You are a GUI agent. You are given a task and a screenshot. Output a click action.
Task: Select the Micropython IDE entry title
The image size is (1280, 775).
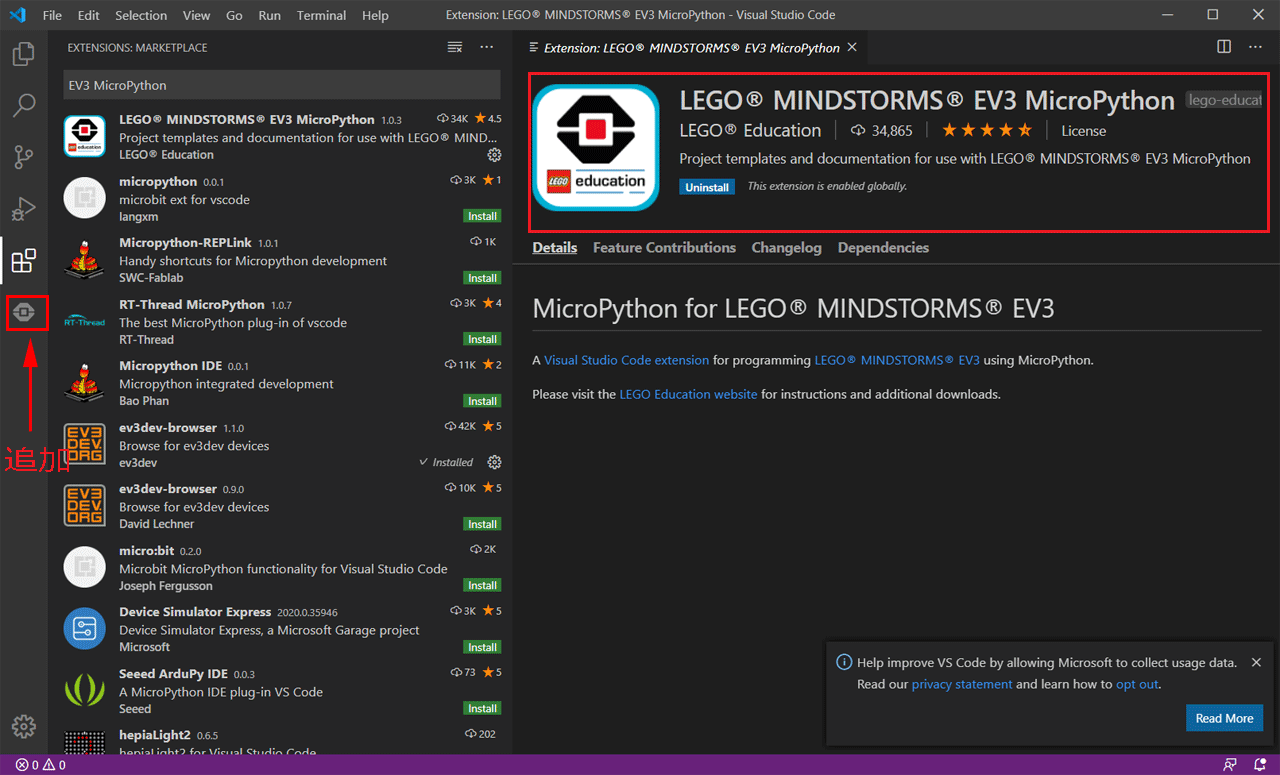point(171,366)
